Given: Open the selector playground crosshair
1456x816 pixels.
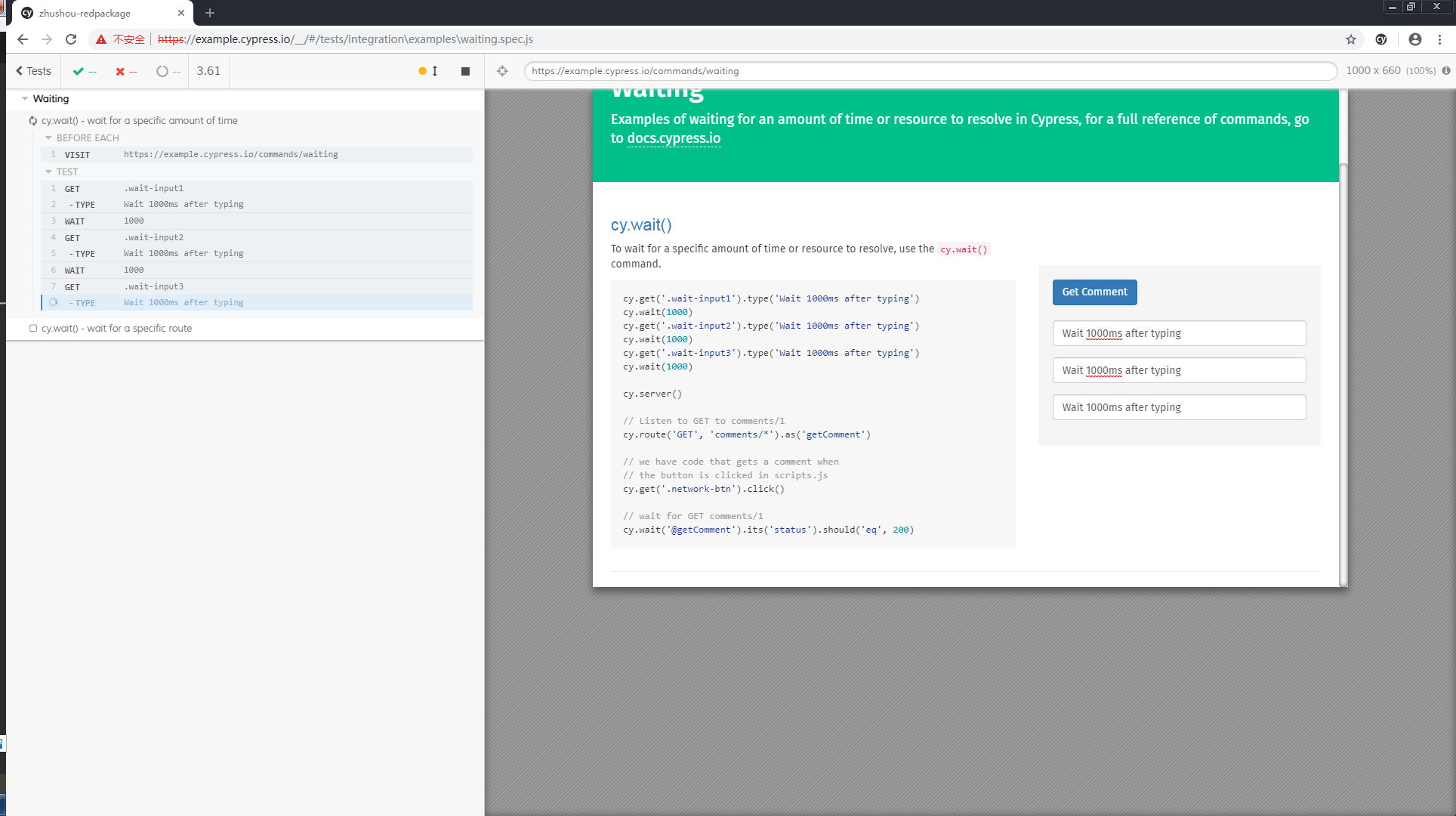Looking at the screenshot, I should (502, 71).
